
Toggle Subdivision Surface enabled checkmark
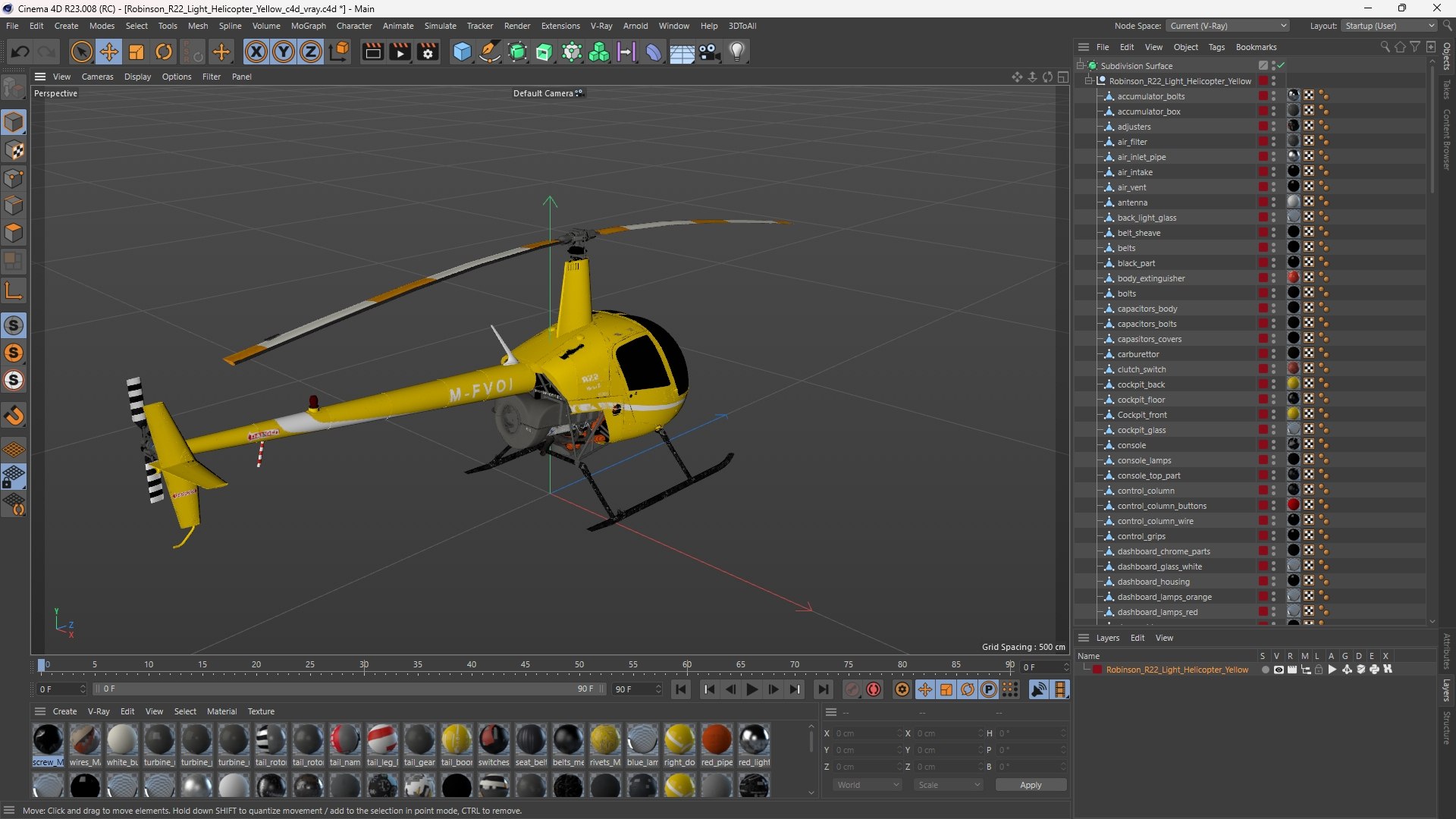(x=1281, y=66)
